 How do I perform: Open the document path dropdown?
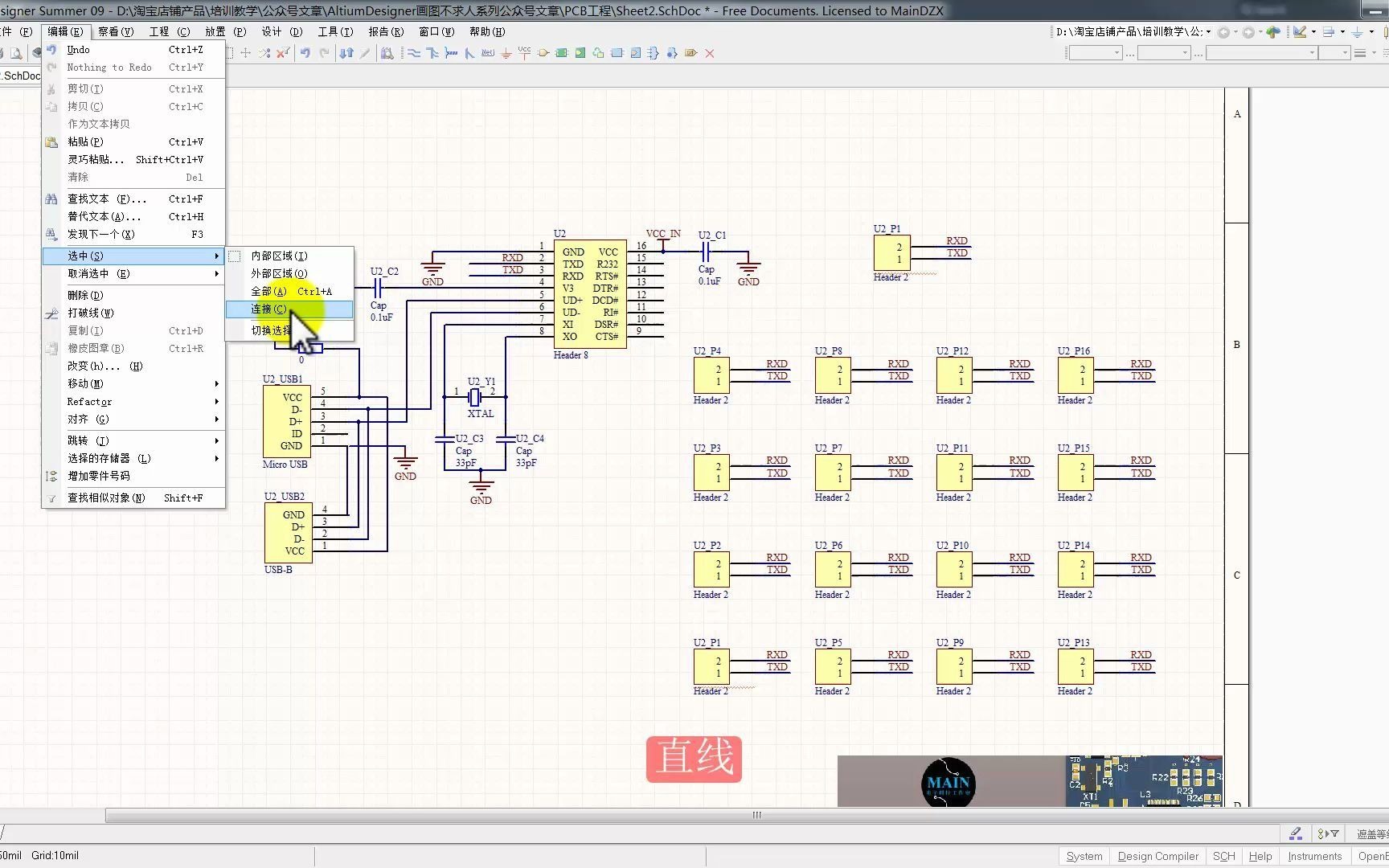(x=1208, y=32)
